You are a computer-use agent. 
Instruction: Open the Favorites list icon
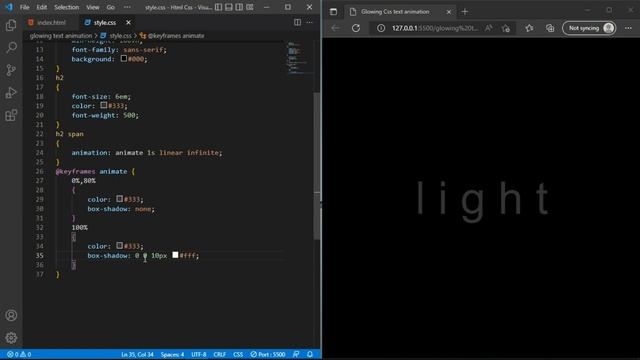pyautogui.click(x=529, y=28)
